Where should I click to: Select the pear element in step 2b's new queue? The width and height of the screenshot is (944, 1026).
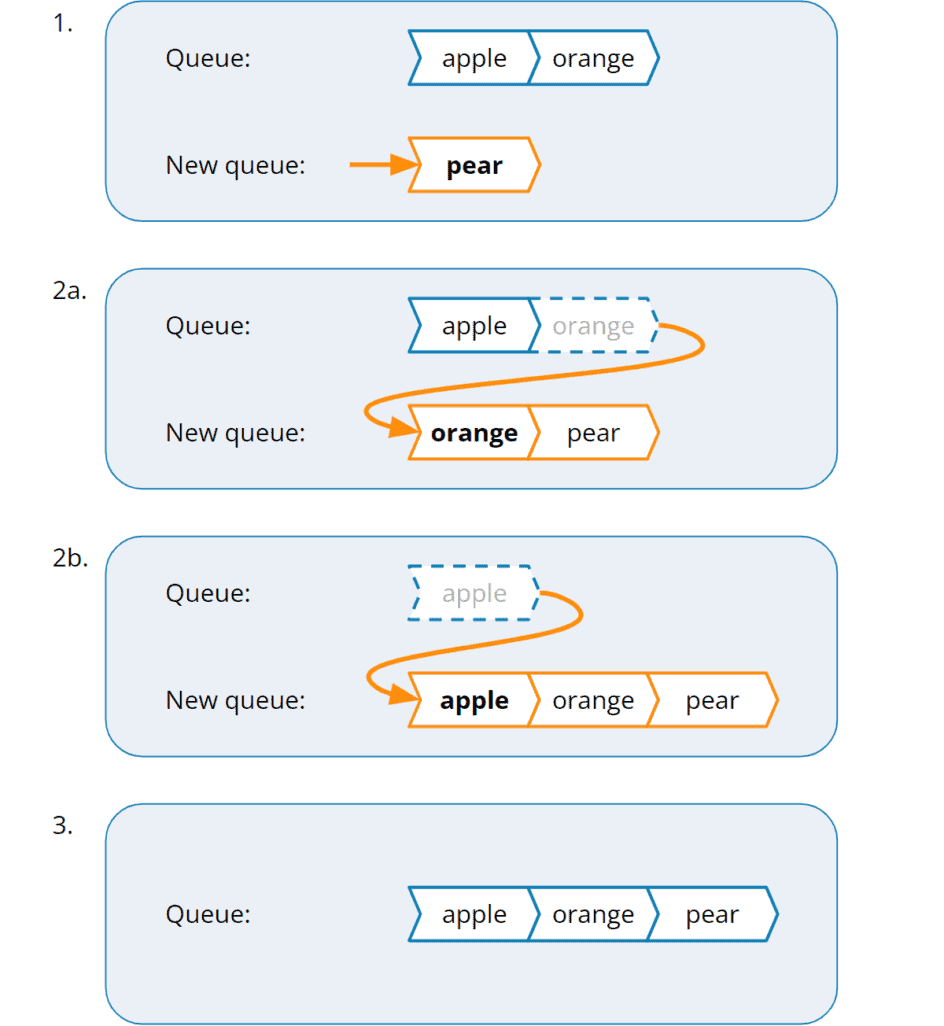coord(712,701)
